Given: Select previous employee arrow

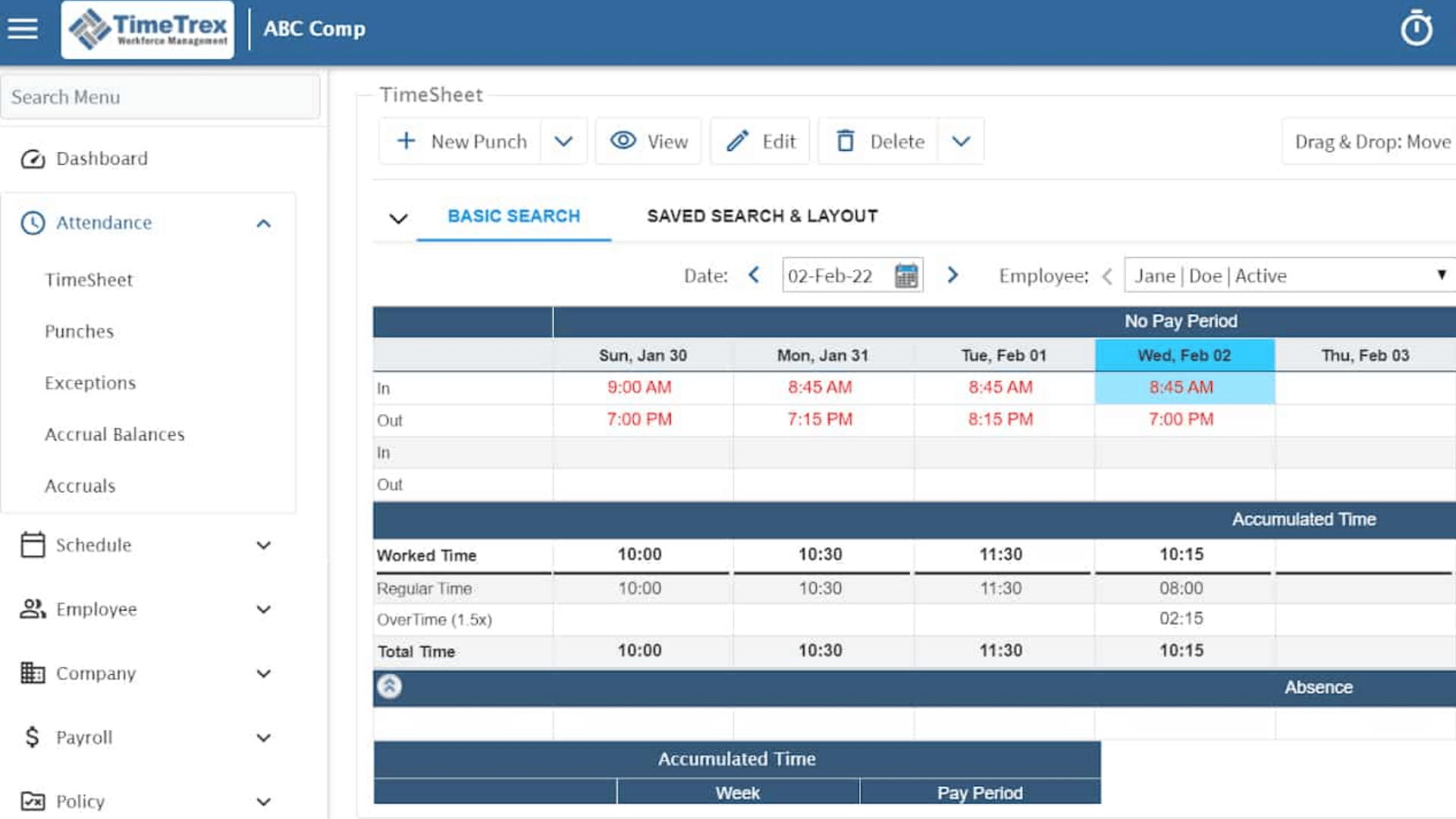Looking at the screenshot, I should coord(1107,276).
